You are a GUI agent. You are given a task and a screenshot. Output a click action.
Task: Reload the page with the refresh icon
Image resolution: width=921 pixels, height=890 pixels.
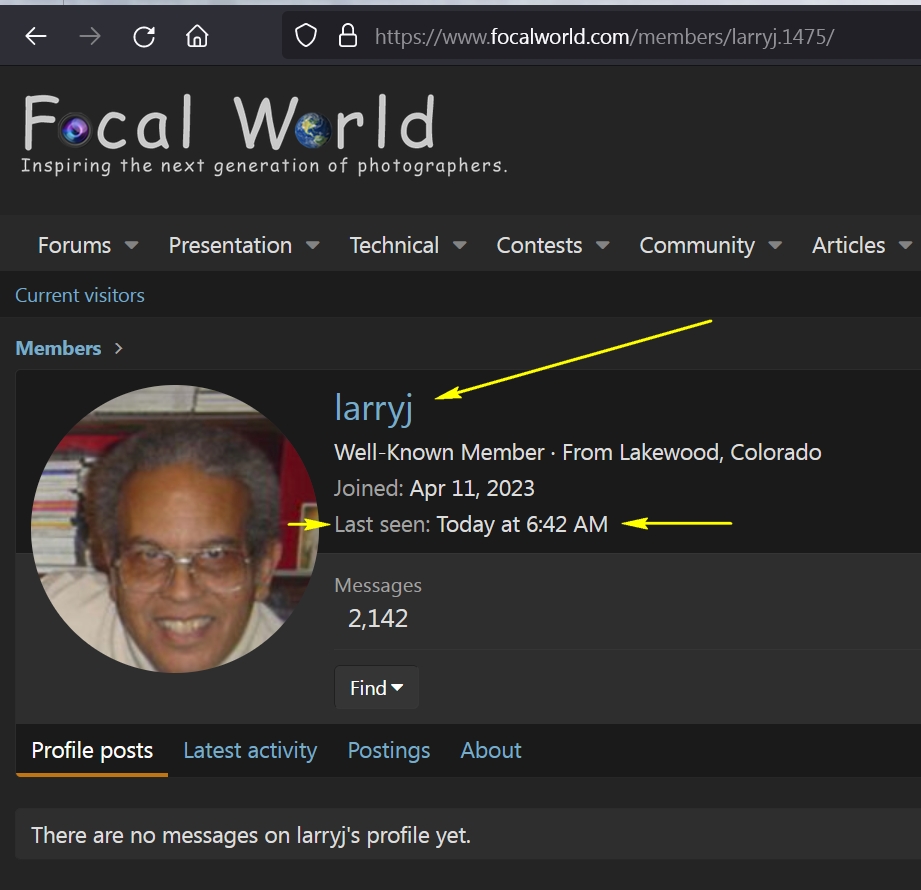[x=144, y=36]
